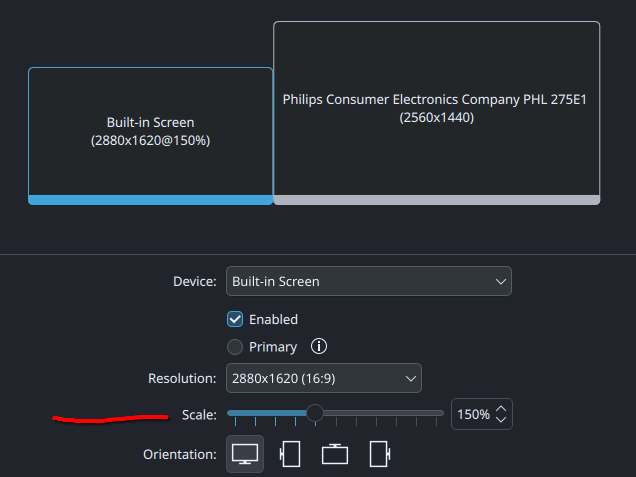Image resolution: width=636 pixels, height=477 pixels.
Task: Toggle the Enabled checkbox
Action: point(235,319)
